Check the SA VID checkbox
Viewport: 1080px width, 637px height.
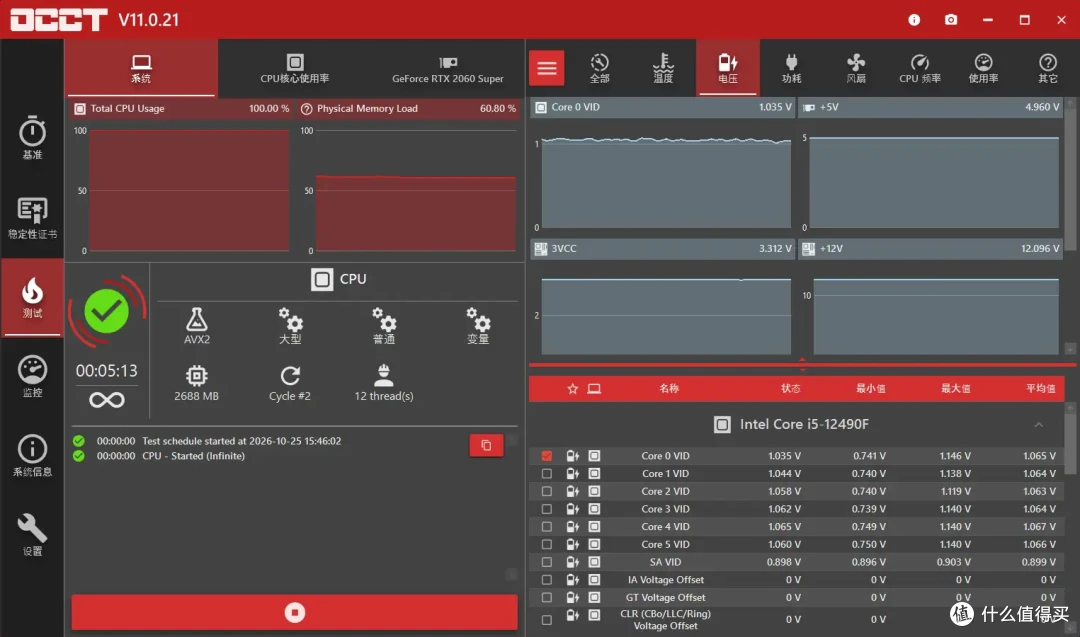(547, 562)
